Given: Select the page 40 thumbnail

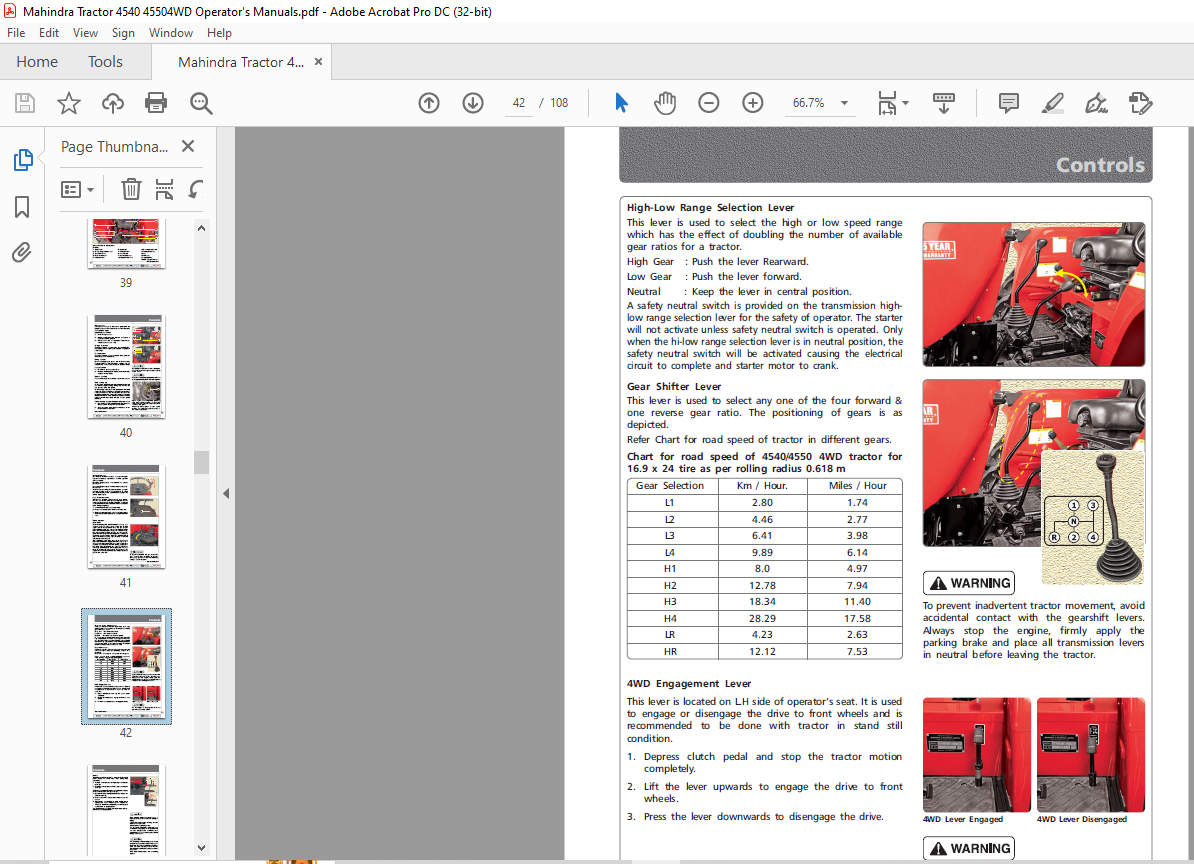Looking at the screenshot, I should pos(126,367).
